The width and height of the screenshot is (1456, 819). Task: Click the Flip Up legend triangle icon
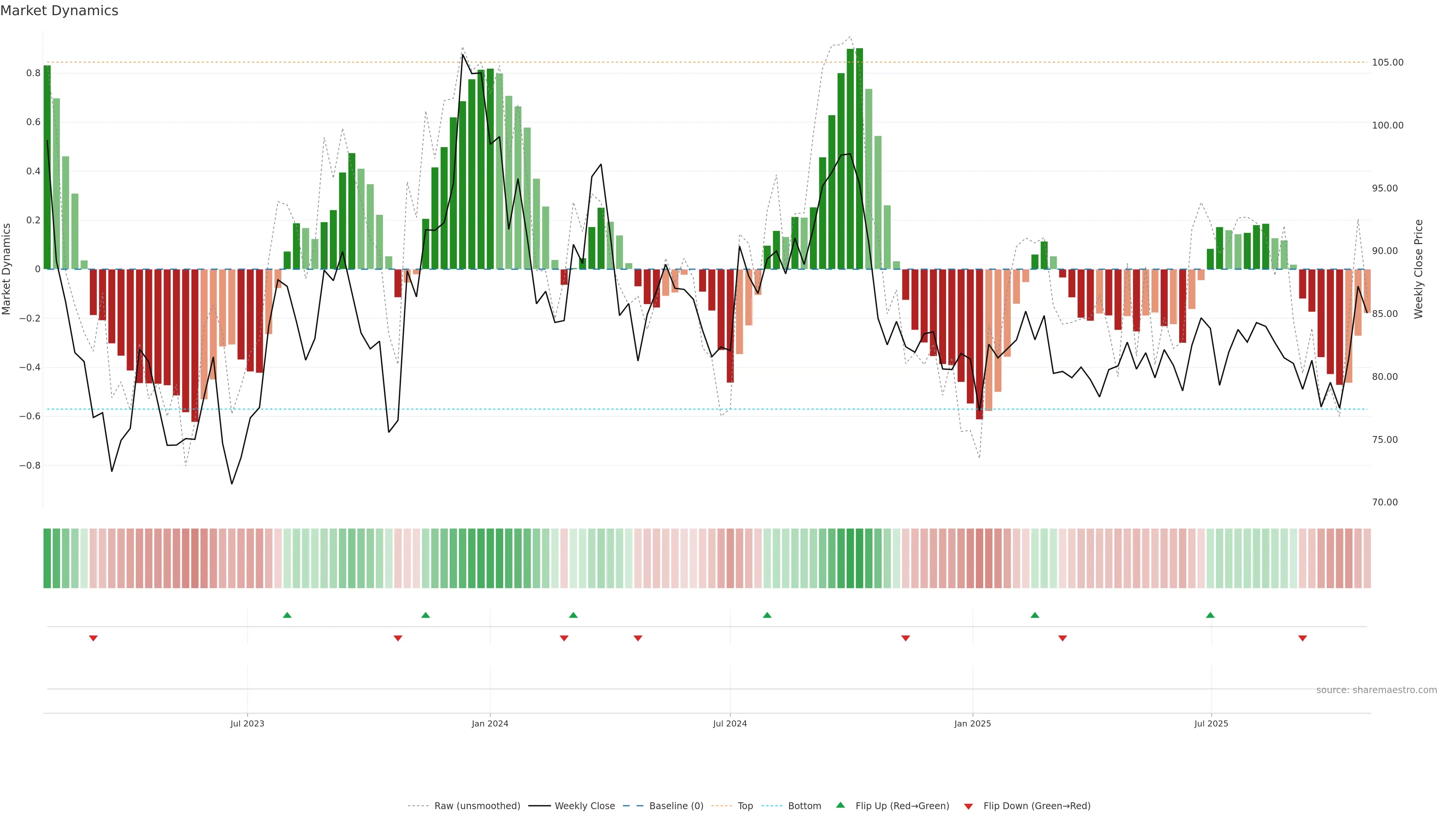(841, 805)
